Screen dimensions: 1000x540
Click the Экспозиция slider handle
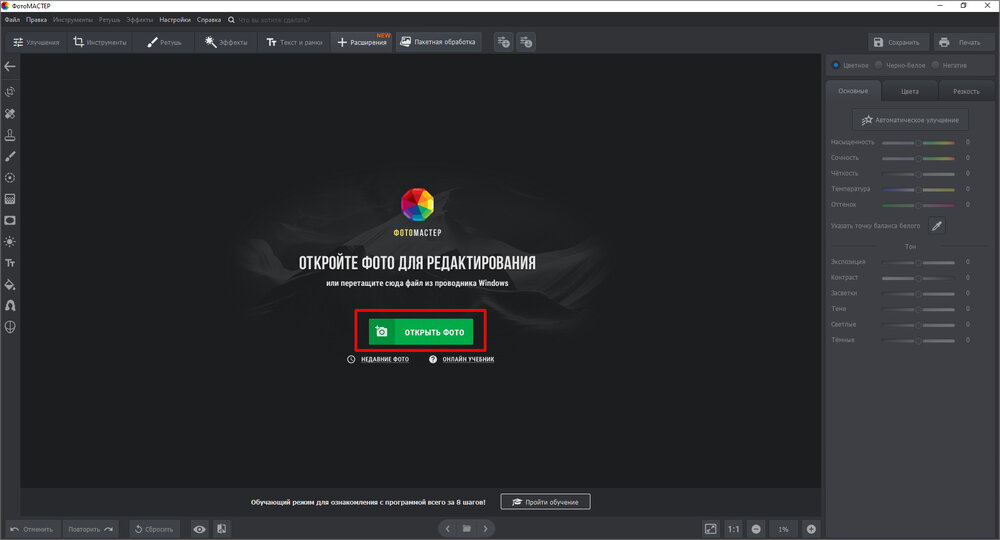coord(918,263)
